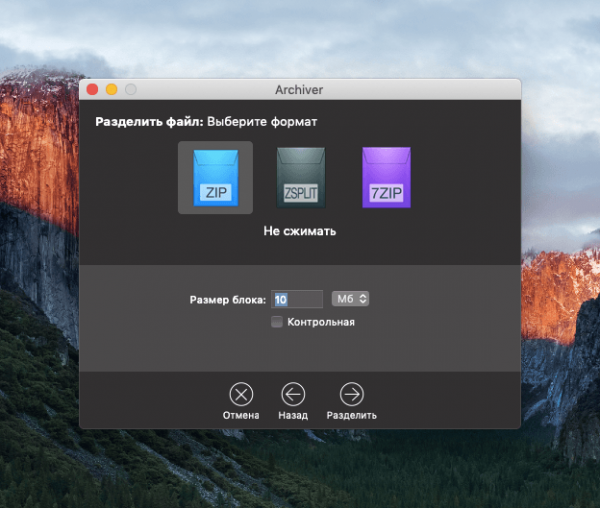Pick the 7ZIP format icon
This screenshot has height=508, width=600.
coord(386,177)
